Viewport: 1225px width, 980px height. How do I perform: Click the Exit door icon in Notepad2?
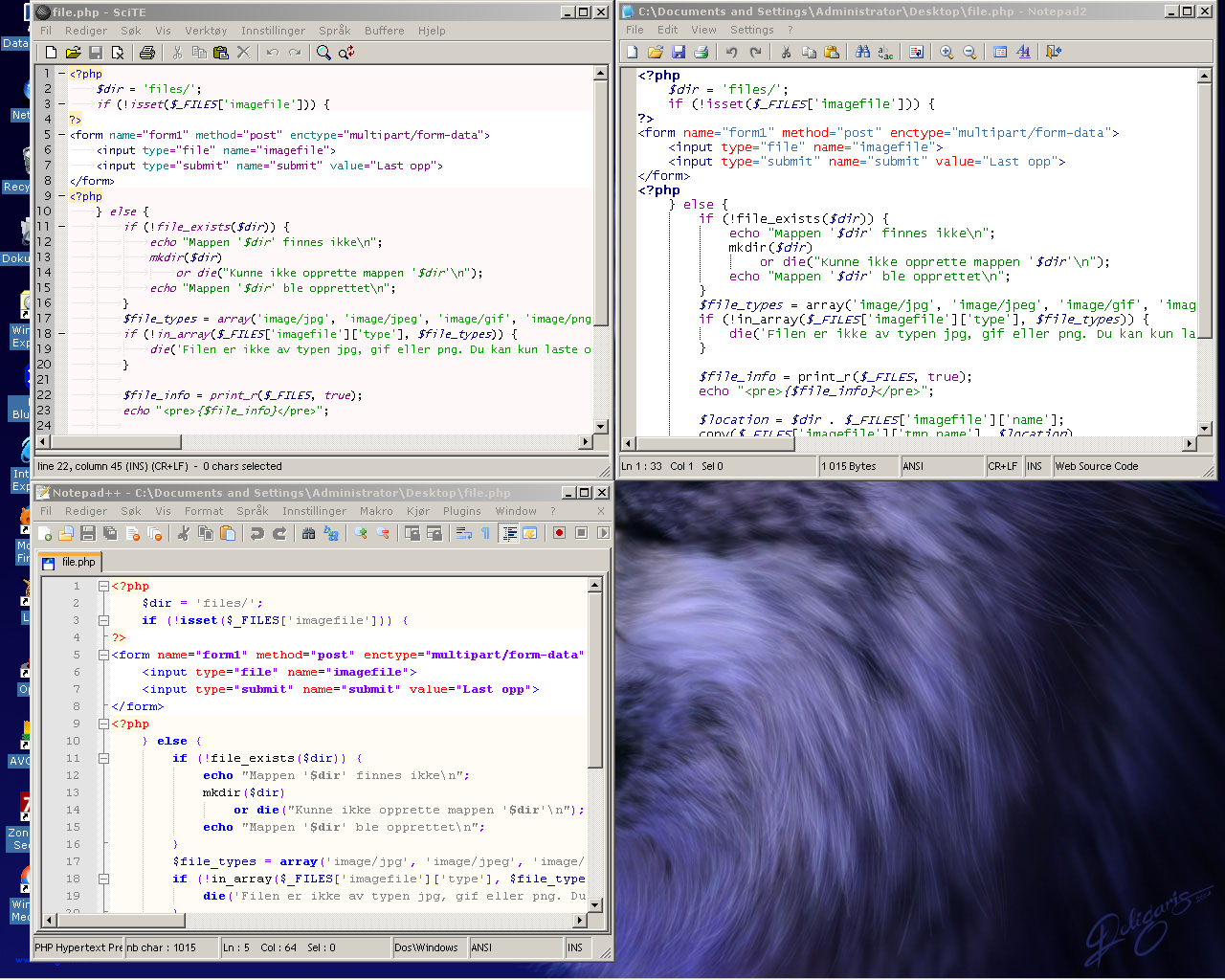(1054, 53)
